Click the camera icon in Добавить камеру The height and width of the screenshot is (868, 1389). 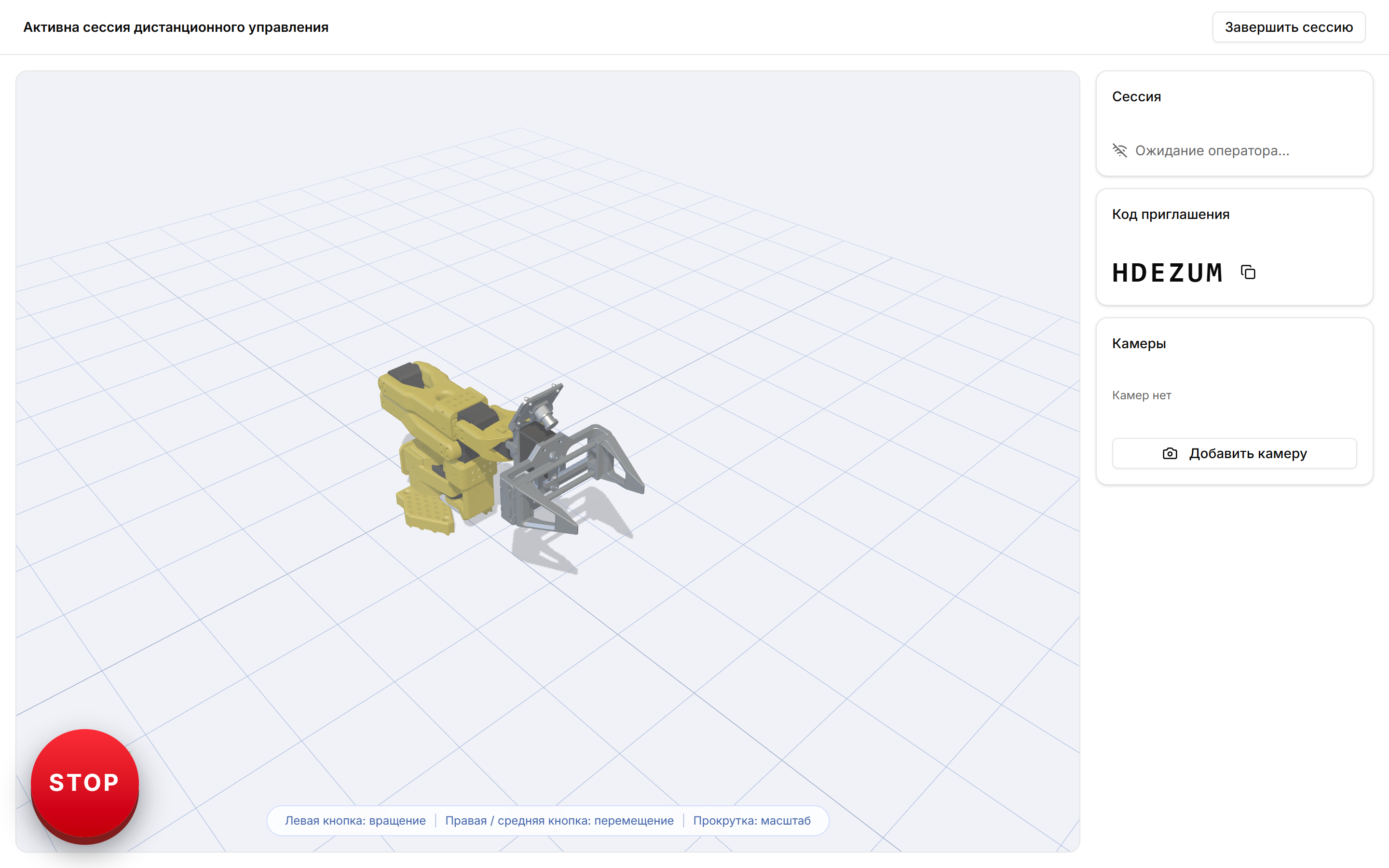[1170, 453]
